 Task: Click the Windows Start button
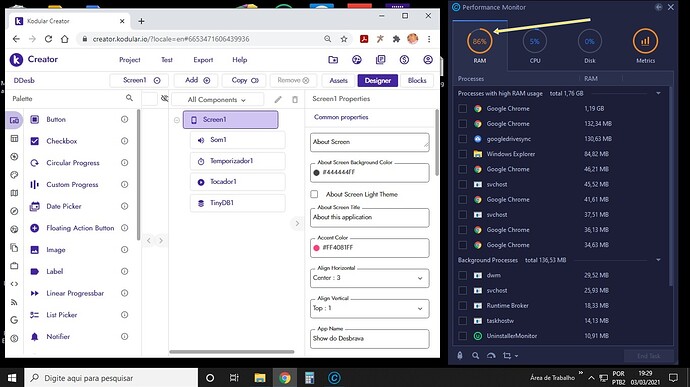[12, 378]
